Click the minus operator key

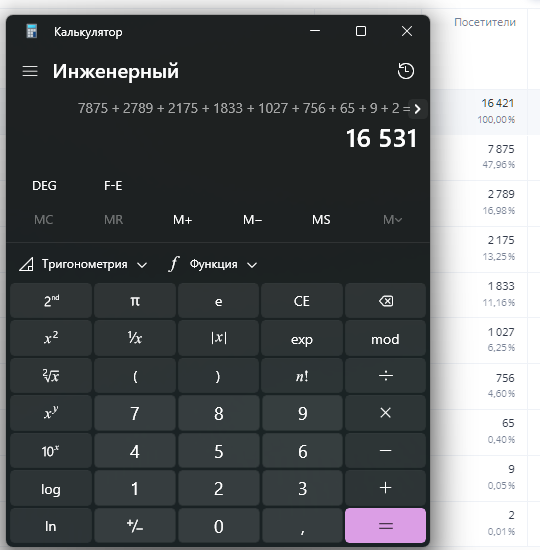(x=385, y=451)
